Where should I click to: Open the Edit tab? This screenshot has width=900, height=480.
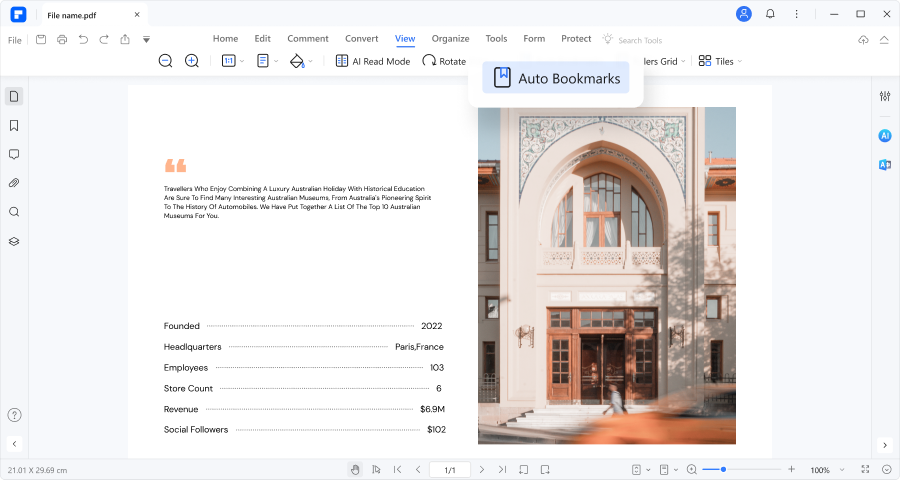(262, 38)
